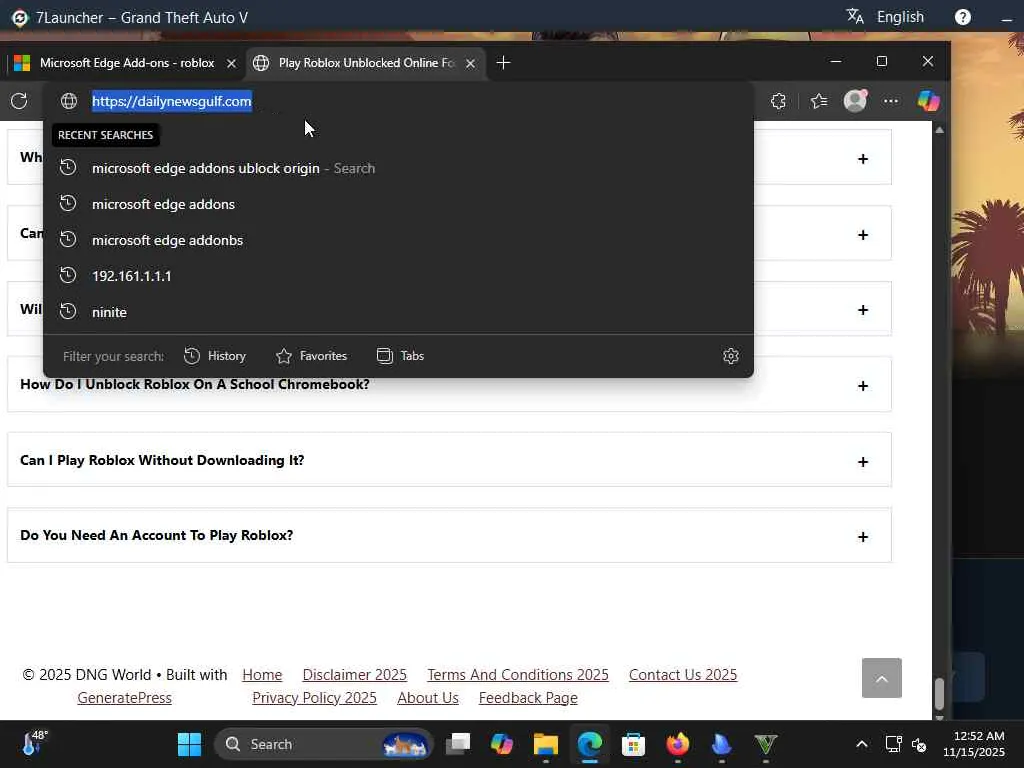Open Firefox on the taskbar
Image resolution: width=1024 pixels, height=768 pixels.
click(x=677, y=744)
